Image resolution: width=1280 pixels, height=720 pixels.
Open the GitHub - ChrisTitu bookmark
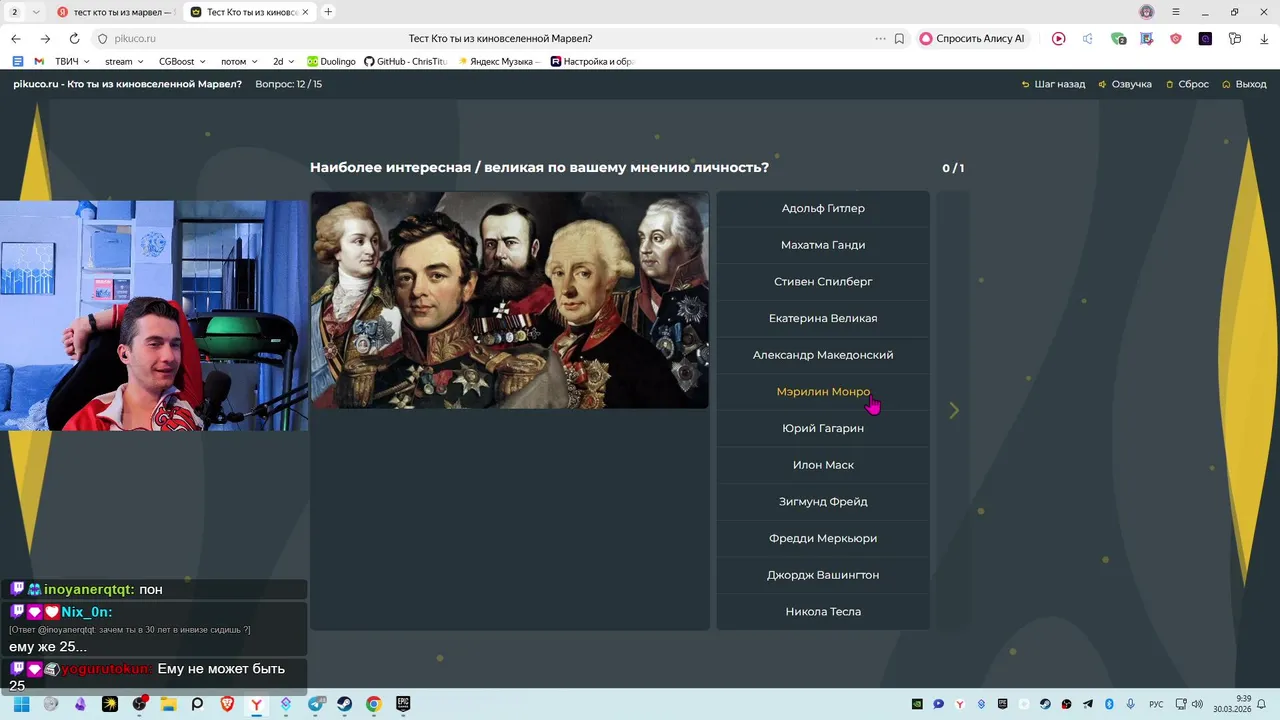point(405,61)
